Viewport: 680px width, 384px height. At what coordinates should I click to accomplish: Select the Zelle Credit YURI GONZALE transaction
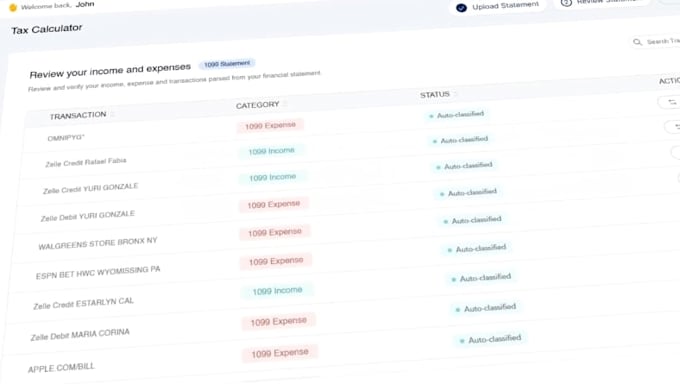click(90, 188)
